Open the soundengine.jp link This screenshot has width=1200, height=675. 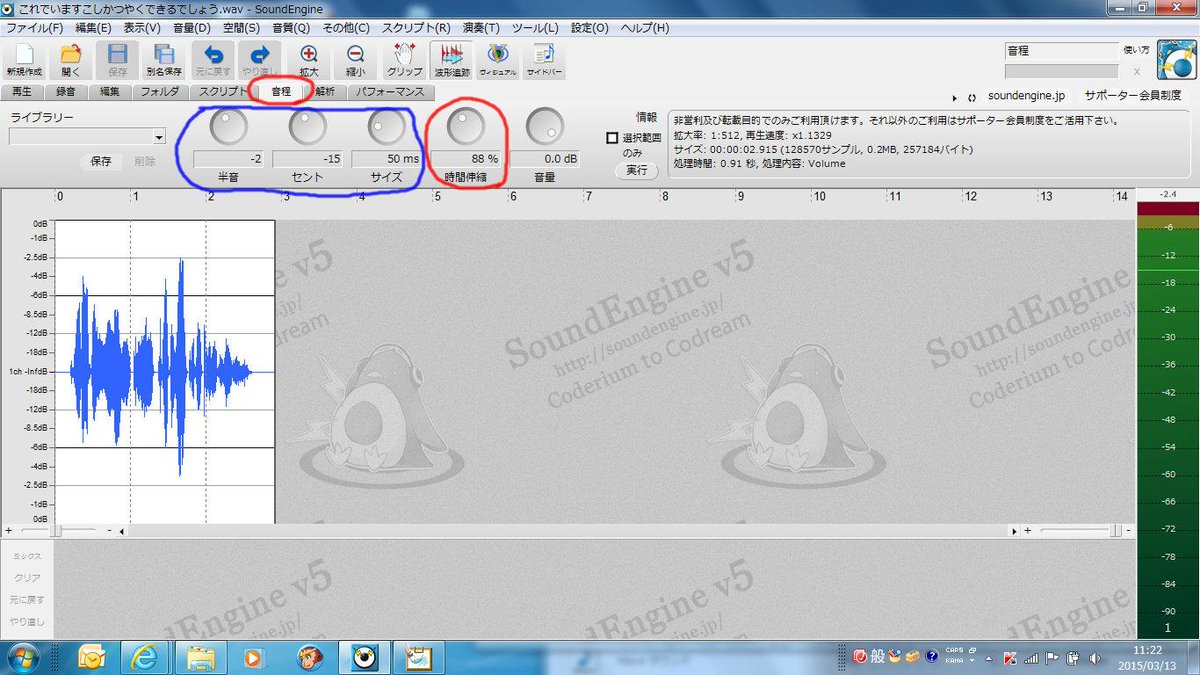coord(1025,96)
